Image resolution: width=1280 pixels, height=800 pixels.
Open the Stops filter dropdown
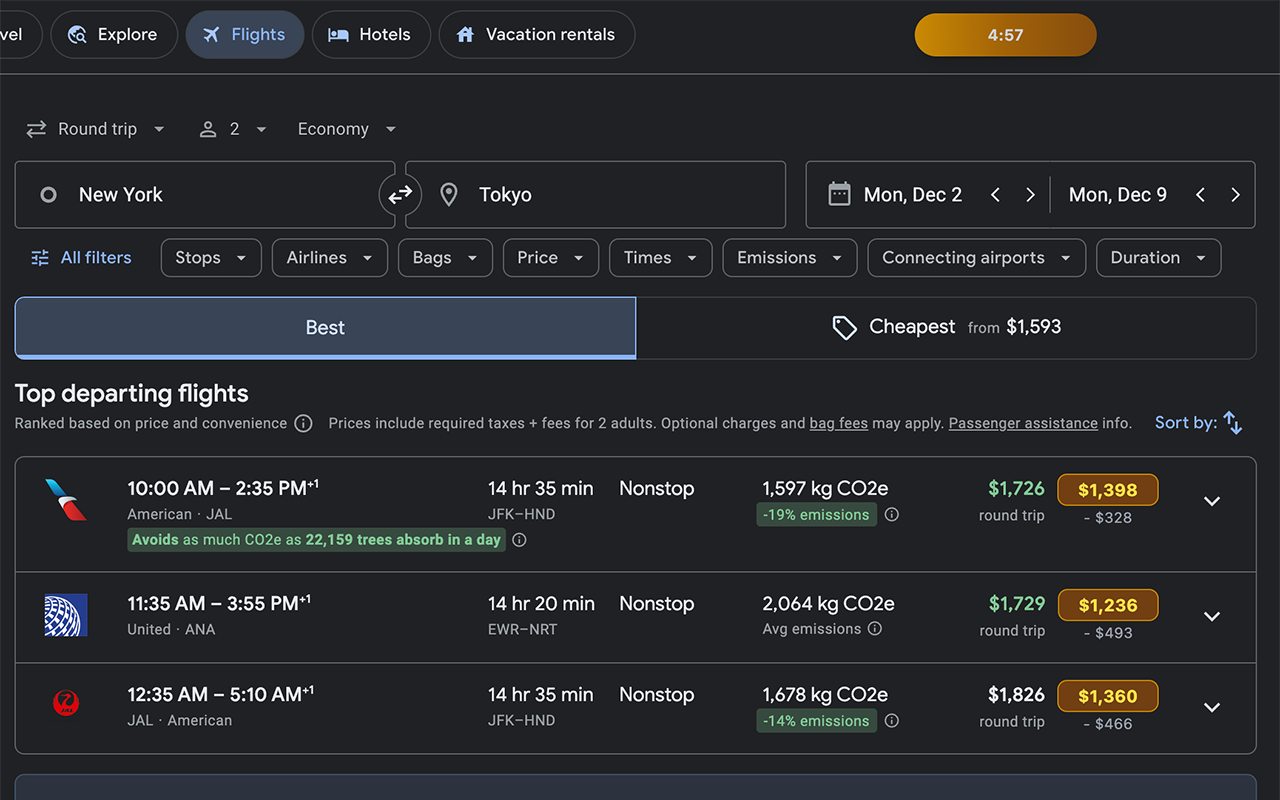[210, 257]
